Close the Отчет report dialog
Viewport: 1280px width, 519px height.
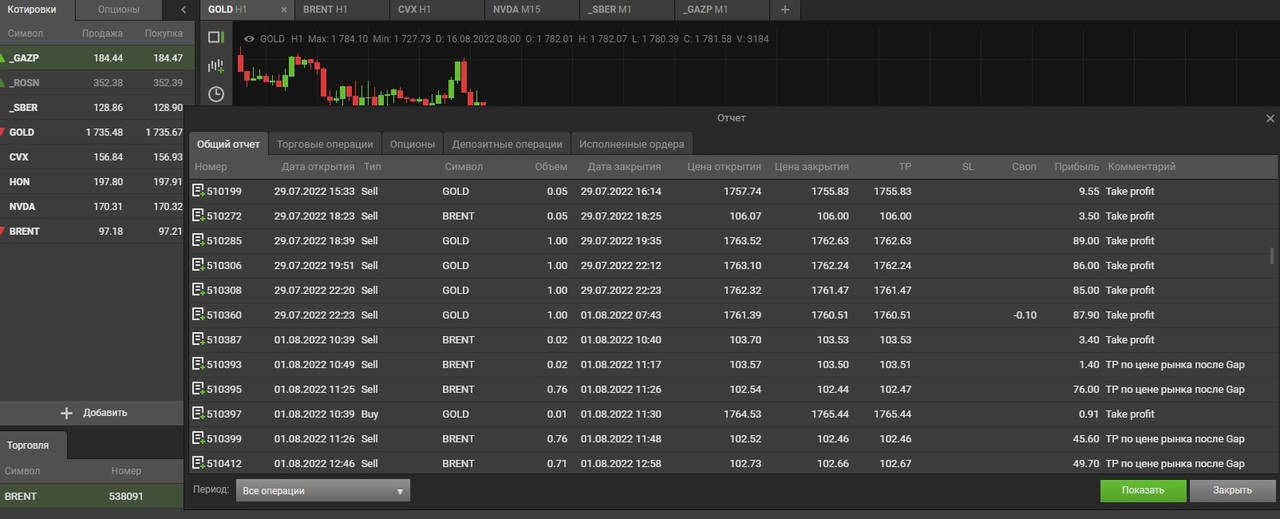click(x=1270, y=118)
